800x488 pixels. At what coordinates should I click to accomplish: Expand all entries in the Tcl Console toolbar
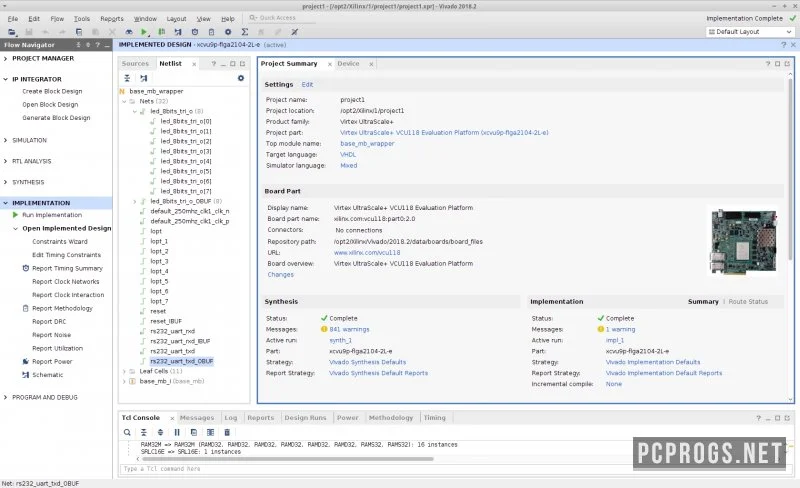point(160,432)
